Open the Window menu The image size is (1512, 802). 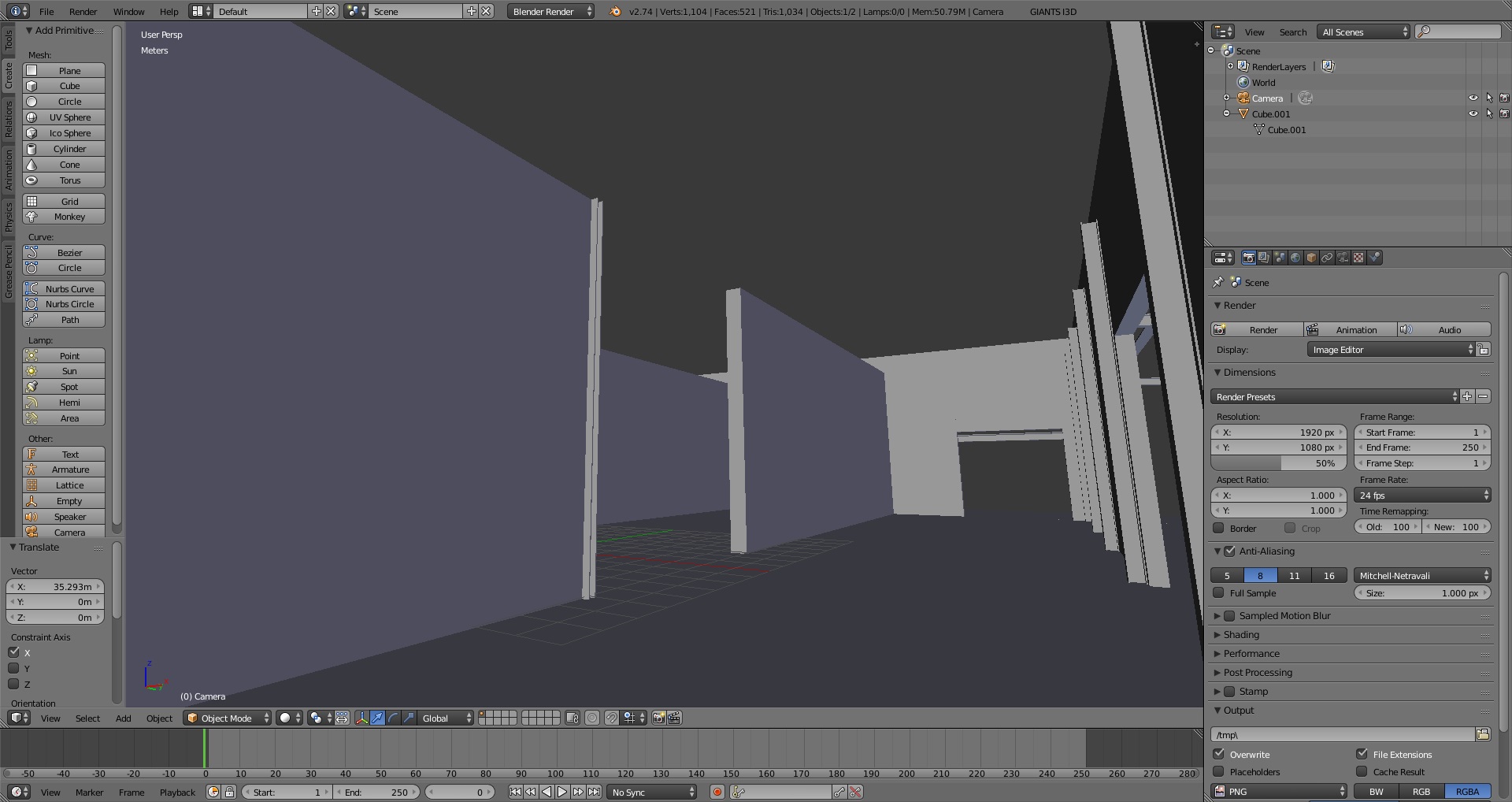pos(128,11)
